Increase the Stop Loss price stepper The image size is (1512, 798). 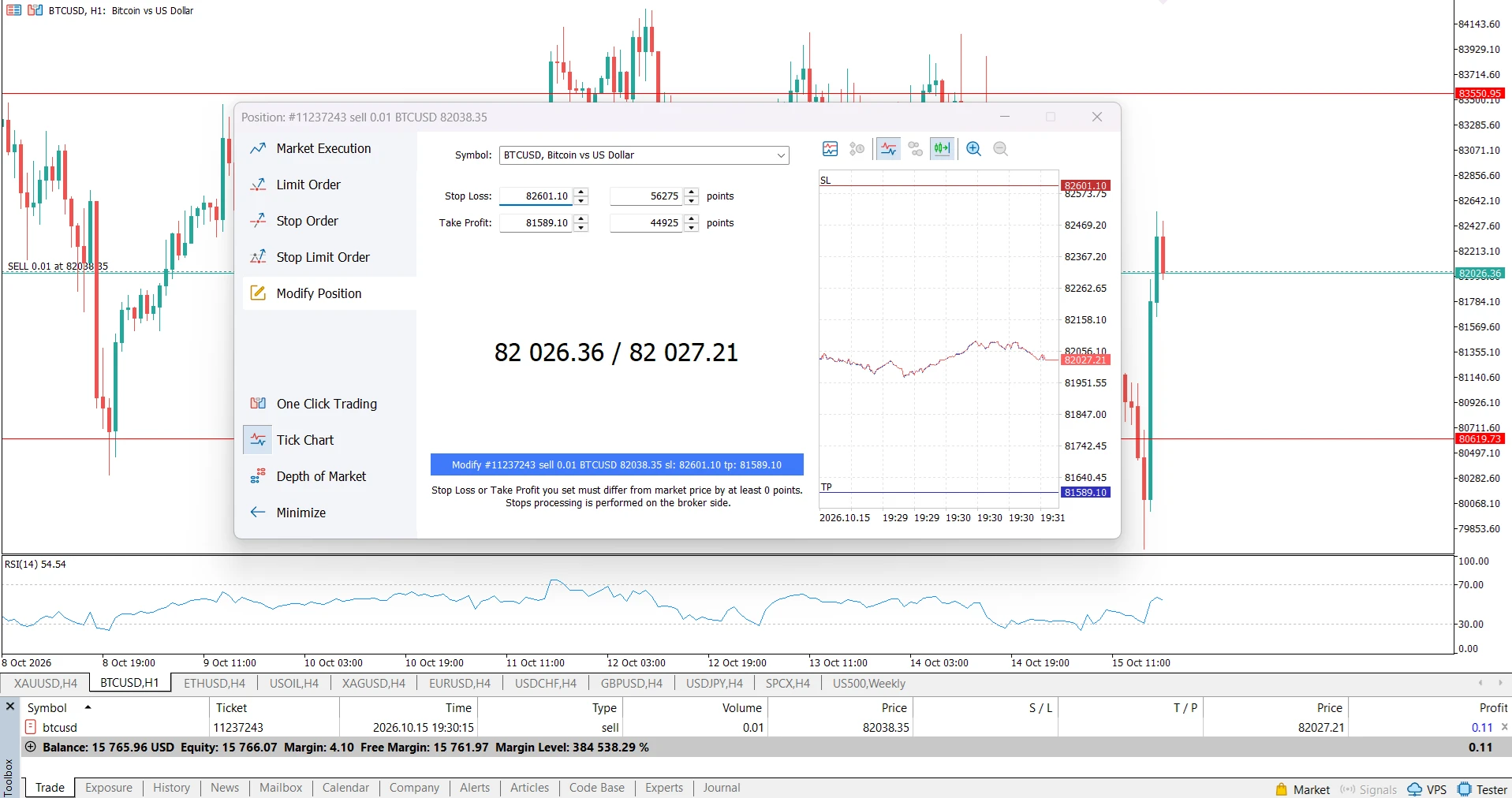(581, 192)
